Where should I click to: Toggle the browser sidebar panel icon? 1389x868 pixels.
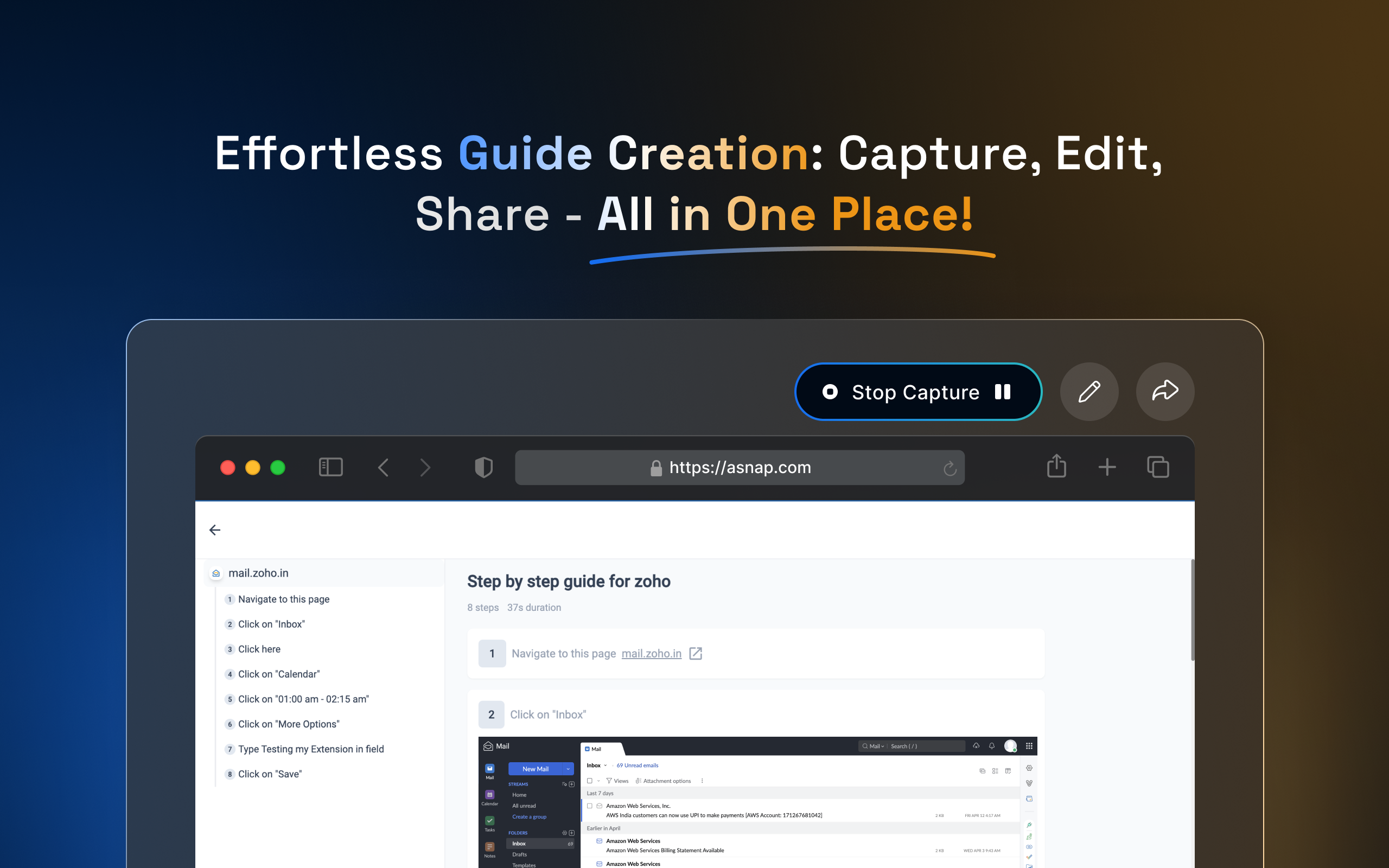(330, 467)
